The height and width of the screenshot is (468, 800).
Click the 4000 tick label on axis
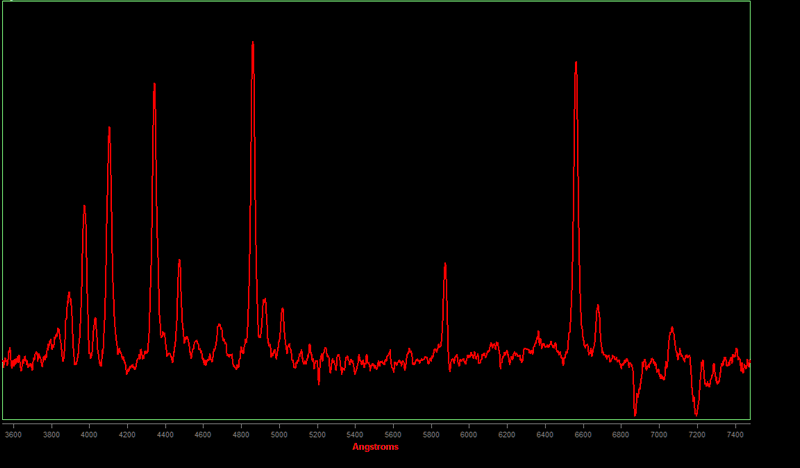pos(89,435)
